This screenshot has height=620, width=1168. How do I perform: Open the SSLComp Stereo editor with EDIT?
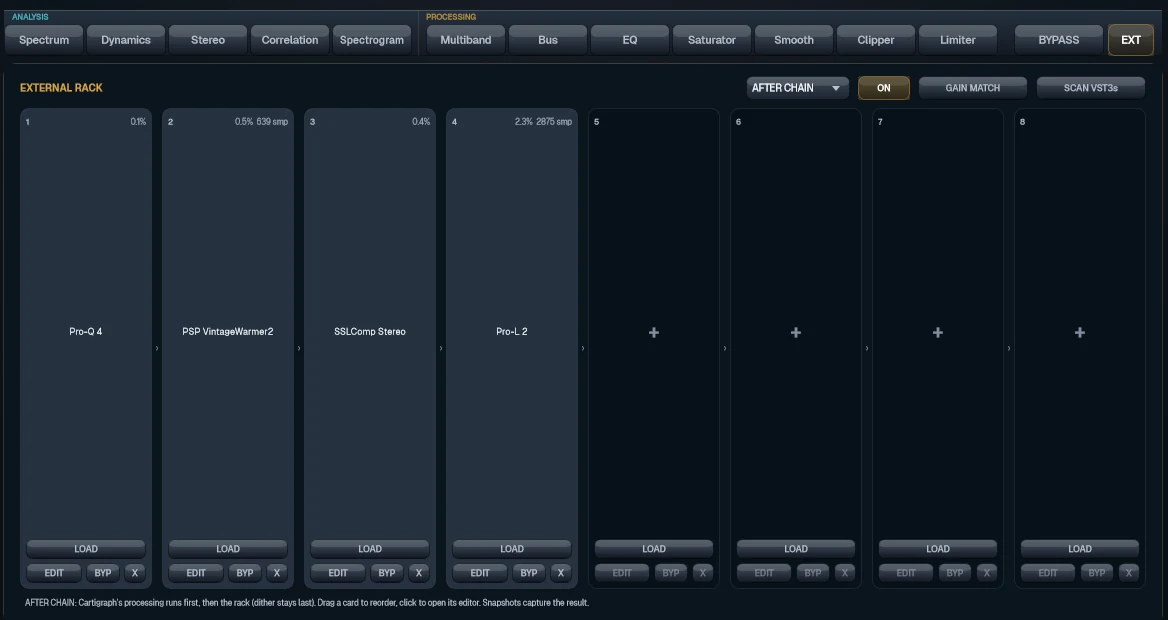click(x=338, y=573)
